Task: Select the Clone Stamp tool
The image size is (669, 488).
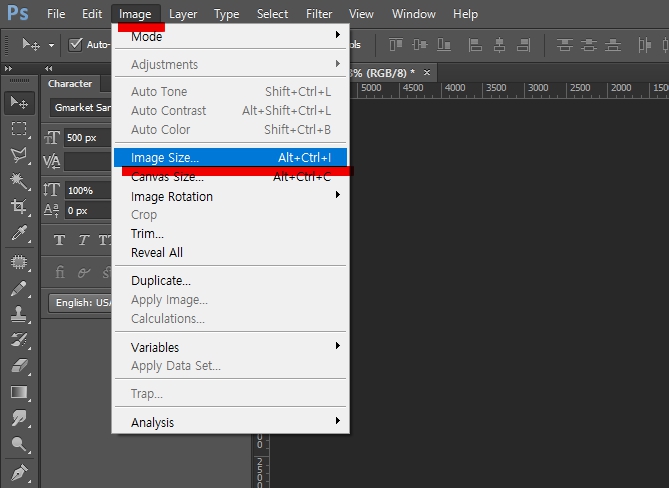Action: (19, 314)
